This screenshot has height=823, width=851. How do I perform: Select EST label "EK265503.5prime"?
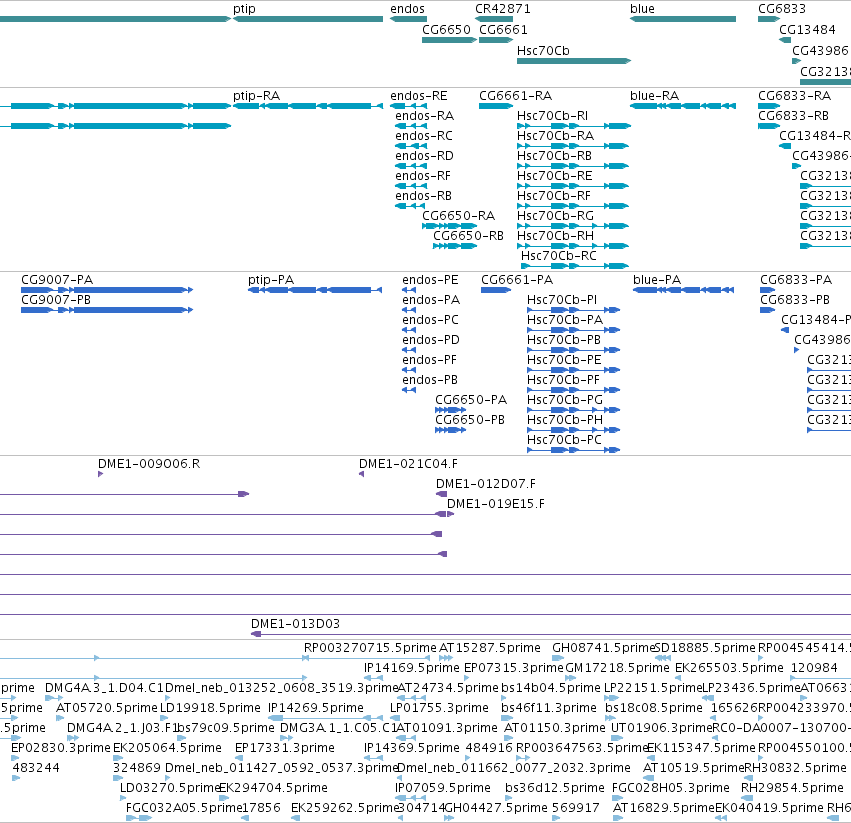coord(729,668)
